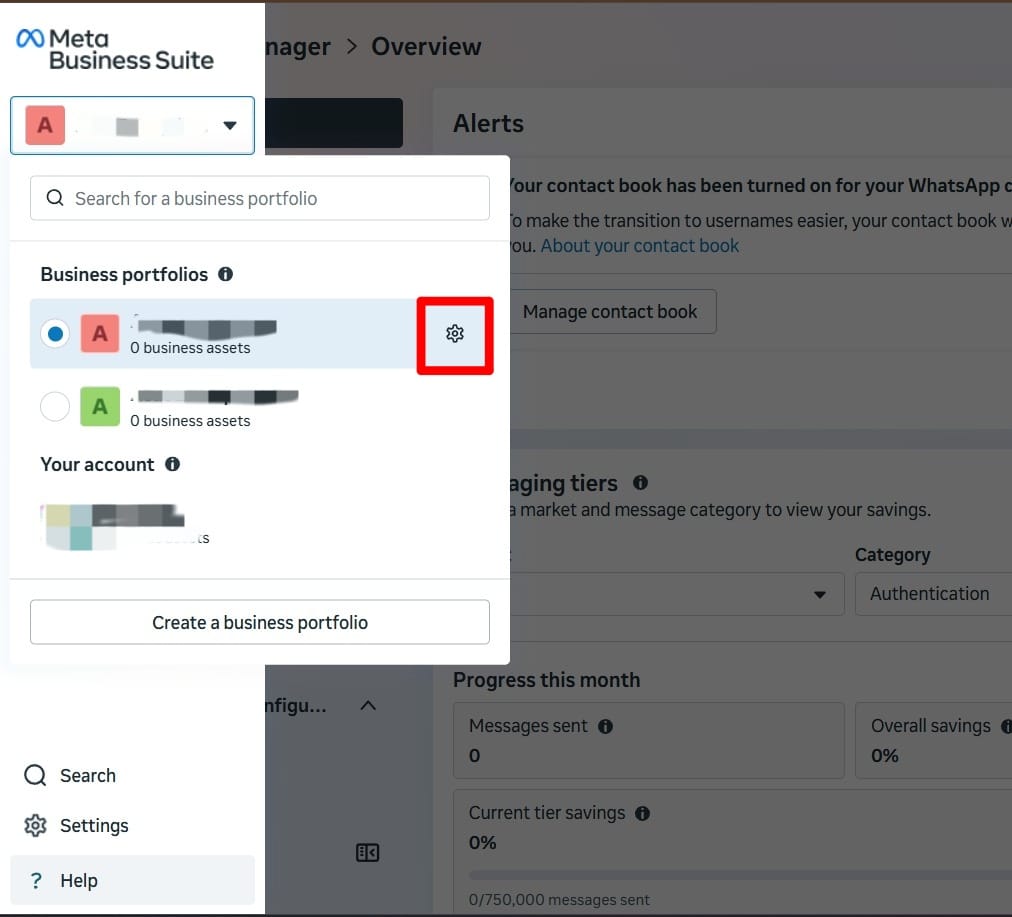Open settings gear for selected business portfolio

pyautogui.click(x=455, y=334)
